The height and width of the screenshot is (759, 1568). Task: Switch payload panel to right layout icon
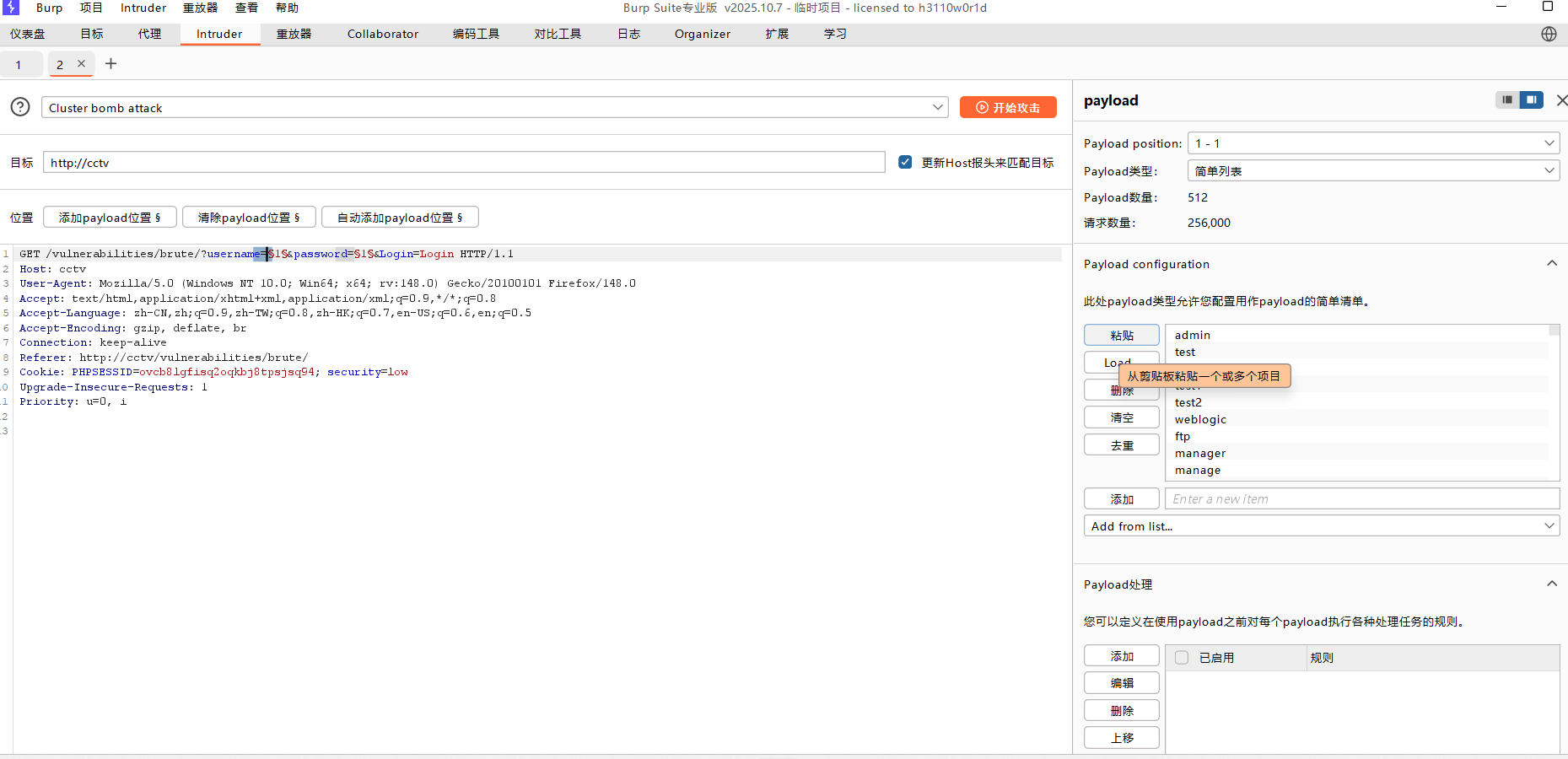coord(1531,100)
